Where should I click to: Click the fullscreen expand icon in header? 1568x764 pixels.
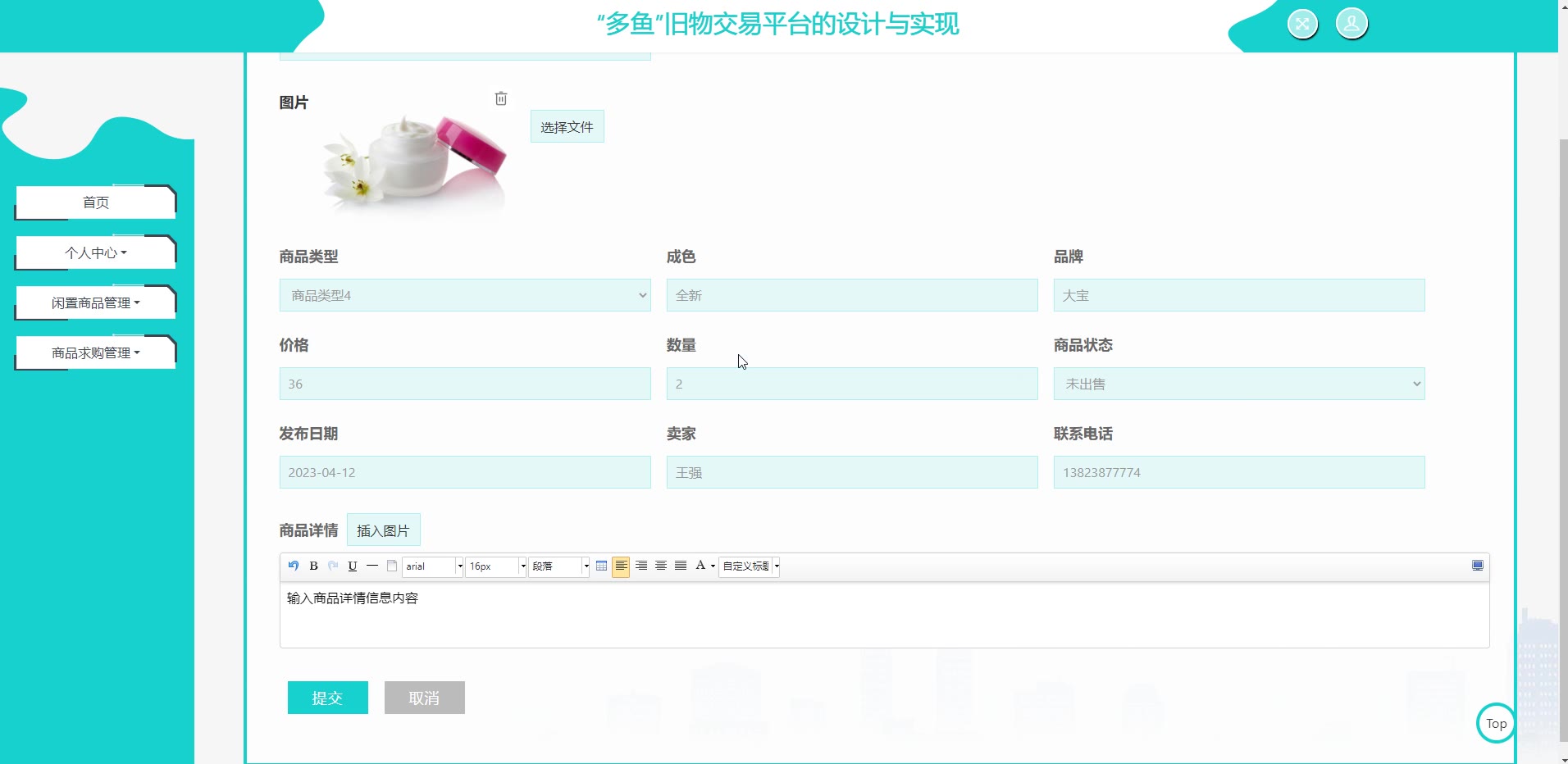click(1301, 24)
